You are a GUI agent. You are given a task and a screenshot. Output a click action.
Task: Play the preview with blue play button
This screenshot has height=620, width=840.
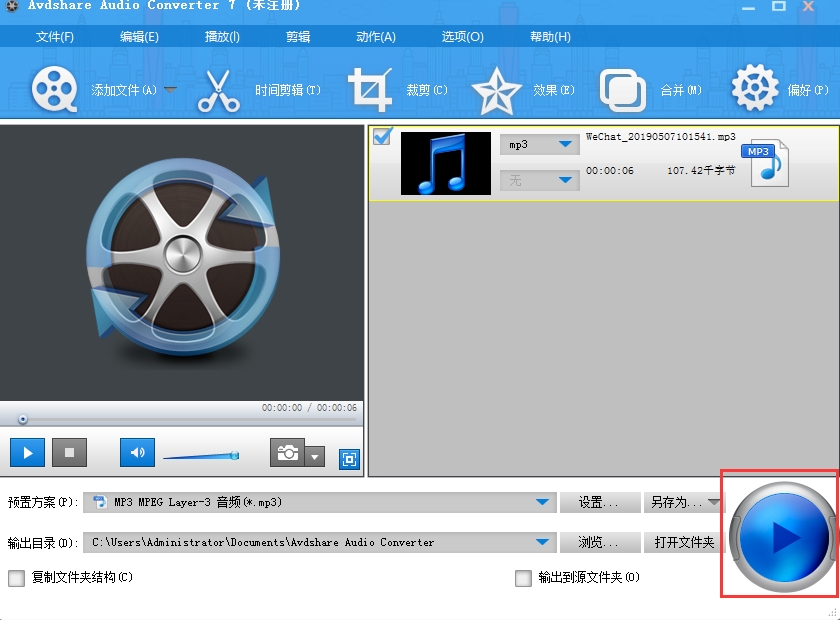point(27,453)
